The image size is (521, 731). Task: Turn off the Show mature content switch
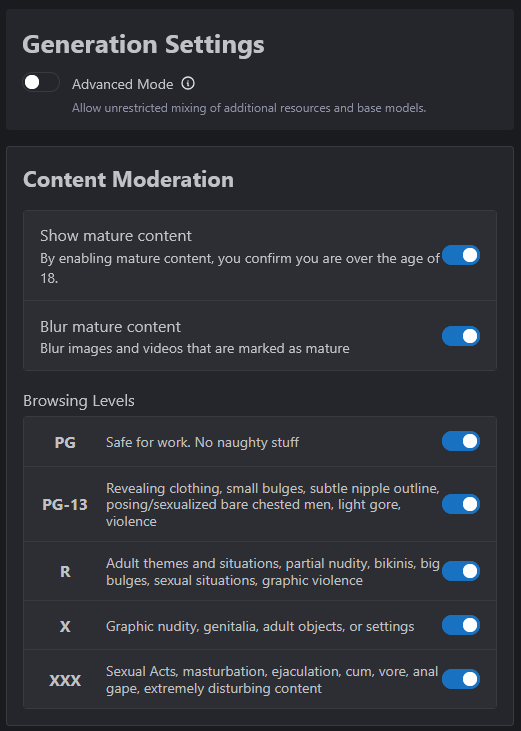click(x=460, y=255)
